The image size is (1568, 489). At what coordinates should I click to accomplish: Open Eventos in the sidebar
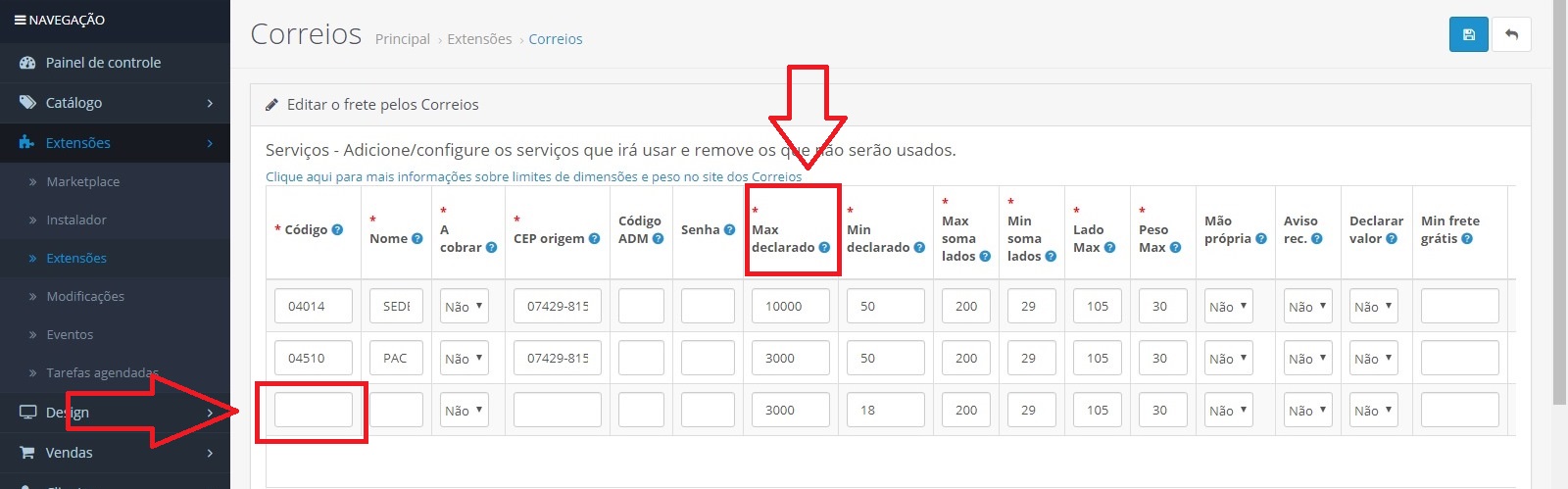[70, 334]
